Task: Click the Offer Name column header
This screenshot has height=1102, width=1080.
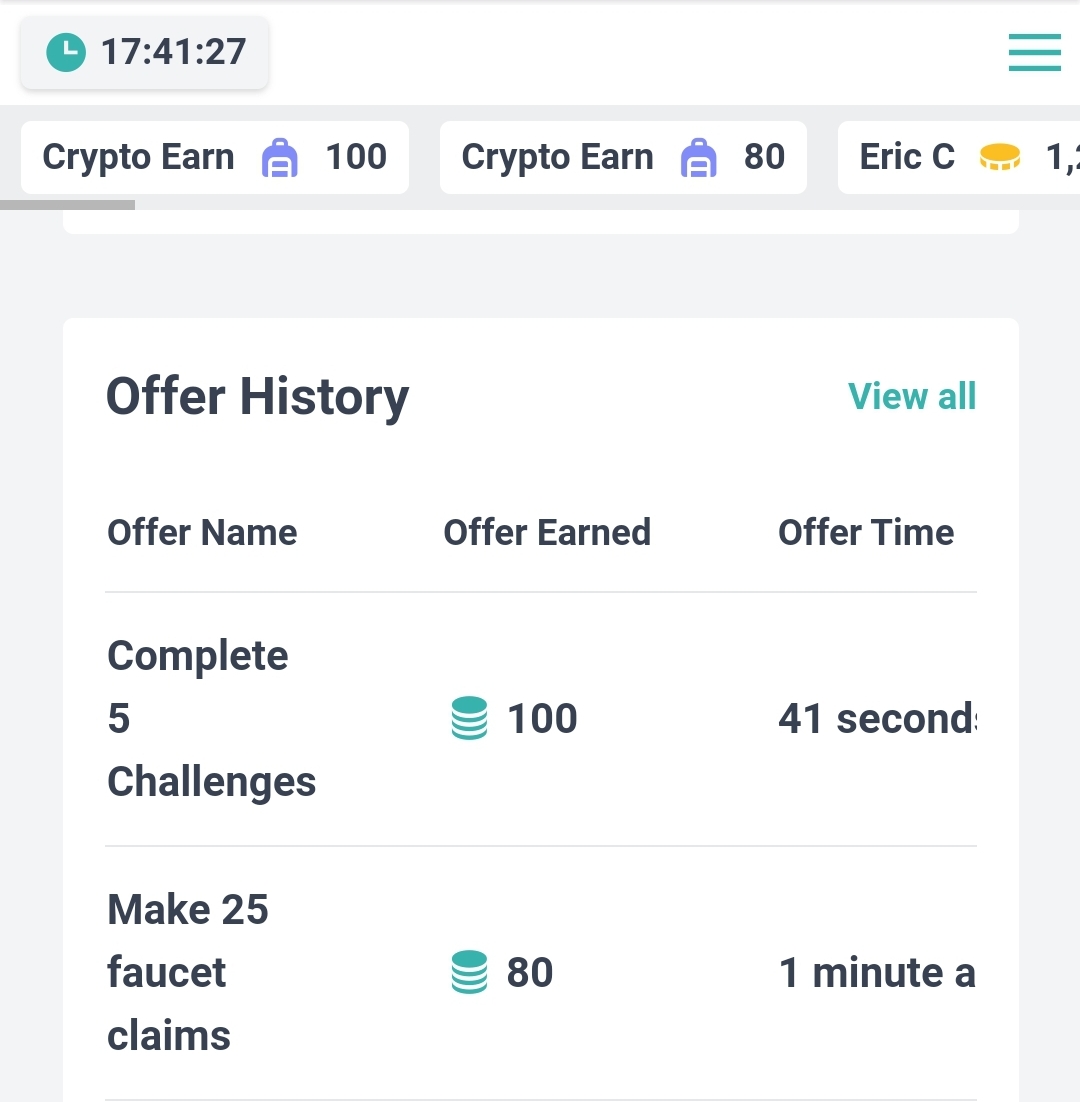Action: (202, 533)
